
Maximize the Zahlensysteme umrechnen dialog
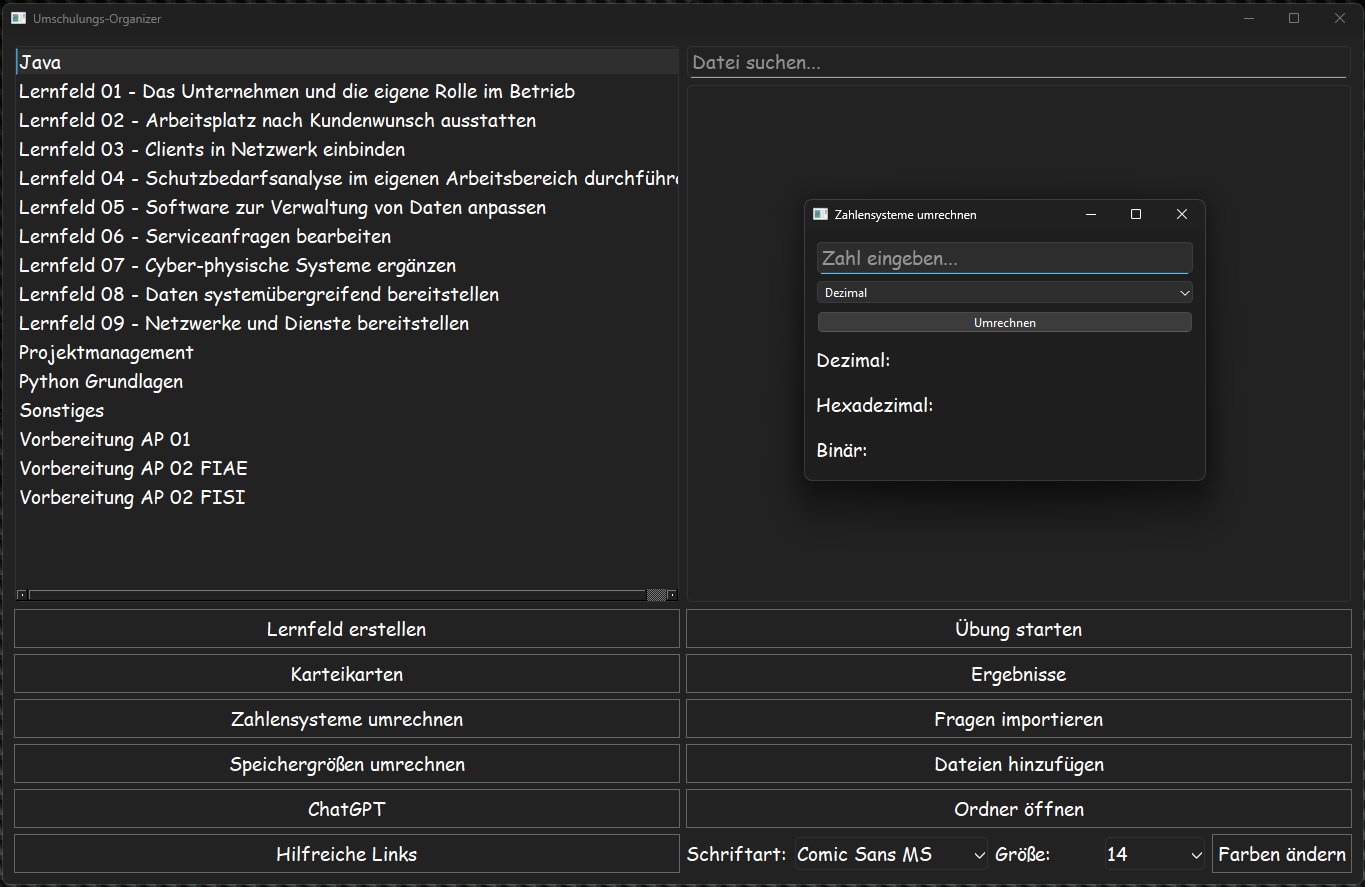[1136, 214]
